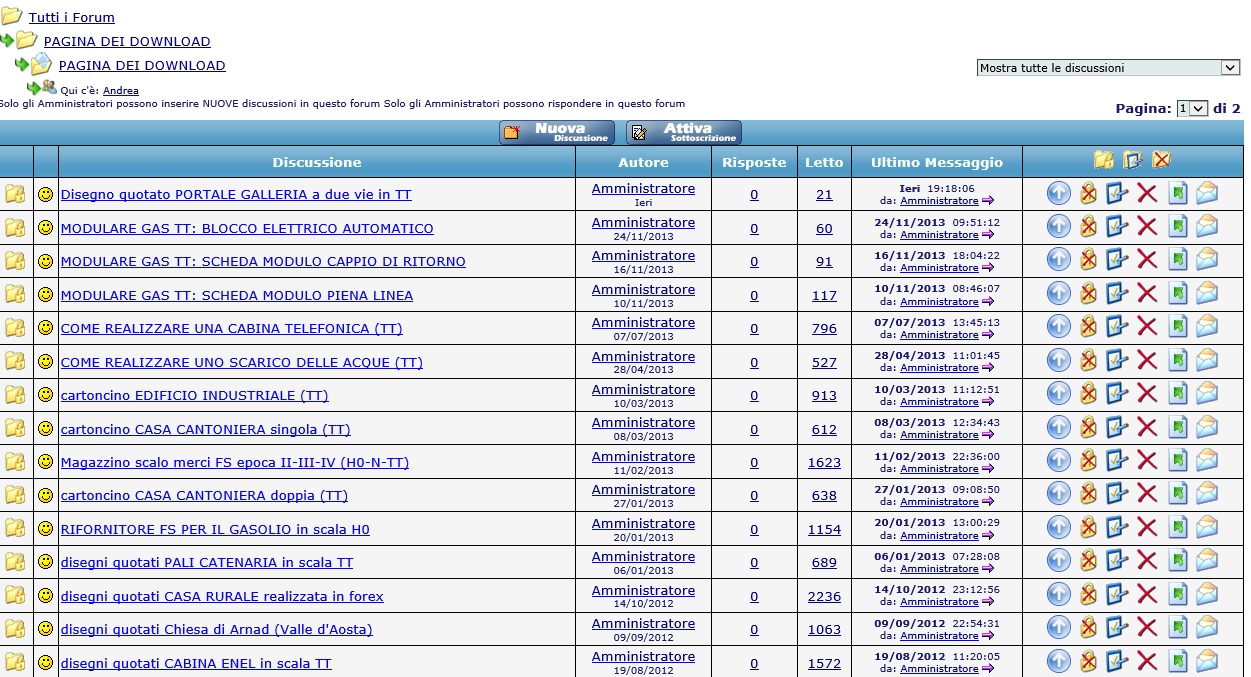Click the Amministratore author link dated 14/10/2012
Screen dimensions: 1251x677
click(643, 590)
